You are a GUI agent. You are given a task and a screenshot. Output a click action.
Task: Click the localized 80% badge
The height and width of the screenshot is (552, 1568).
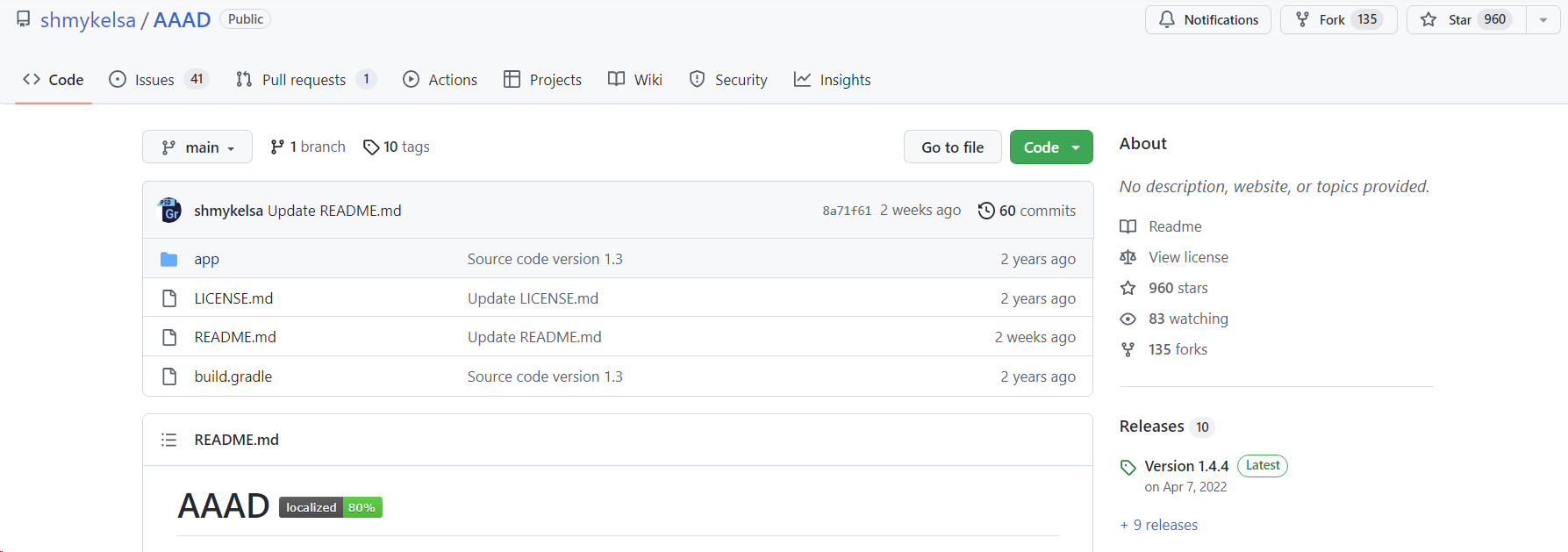tap(331, 507)
